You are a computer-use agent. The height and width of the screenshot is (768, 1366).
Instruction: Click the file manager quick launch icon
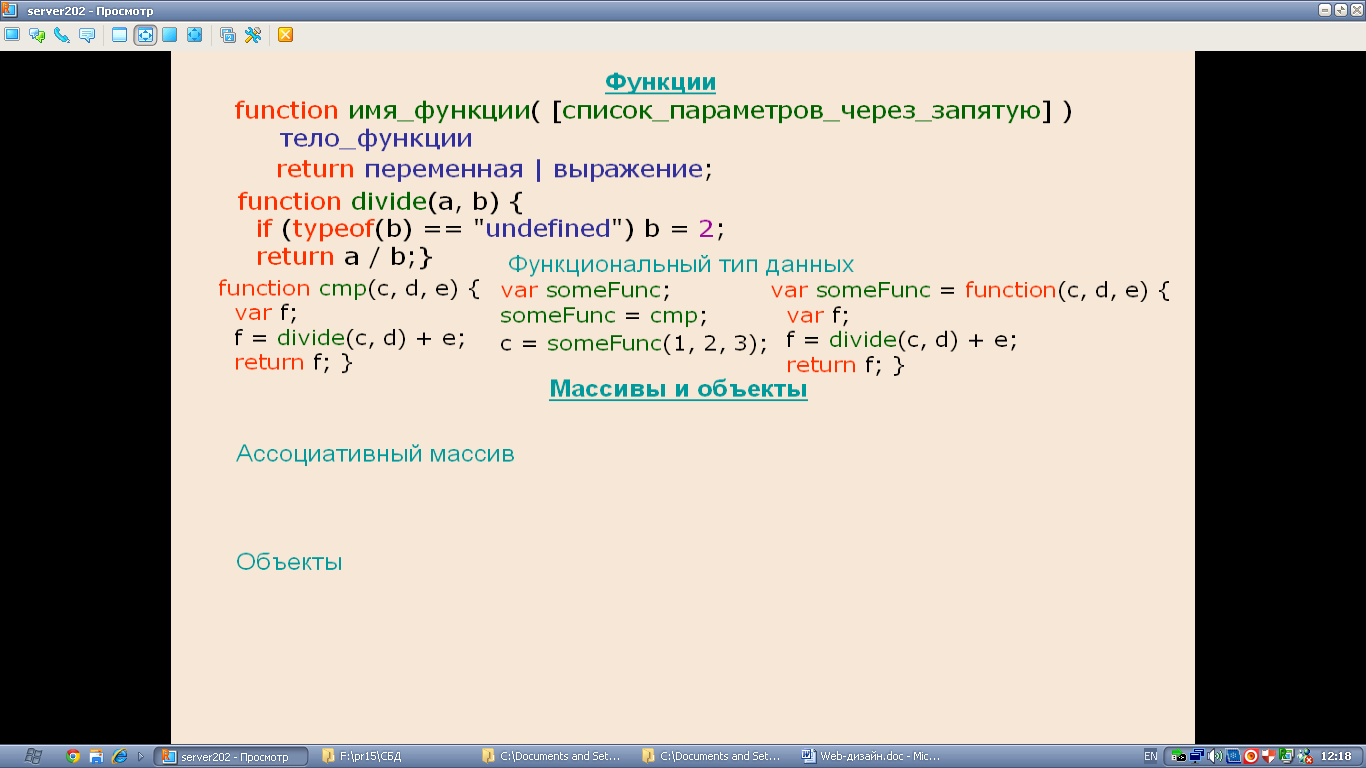tap(96, 756)
